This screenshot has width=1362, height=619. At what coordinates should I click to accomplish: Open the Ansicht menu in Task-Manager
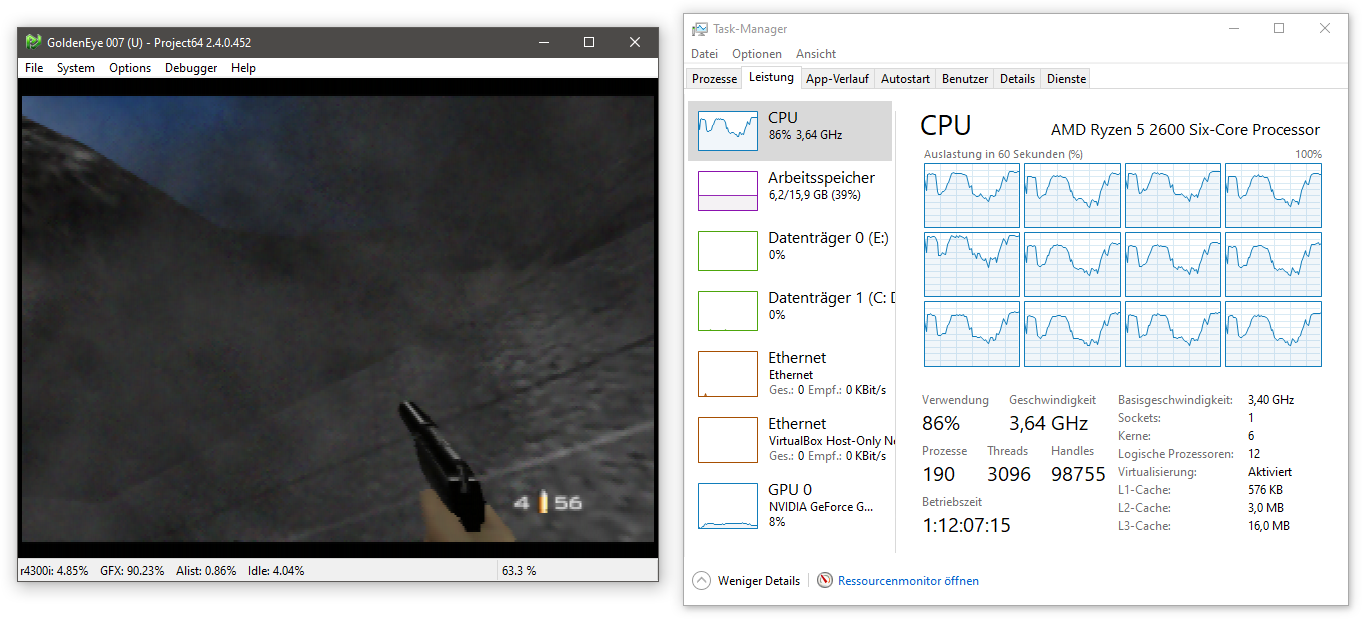816,53
